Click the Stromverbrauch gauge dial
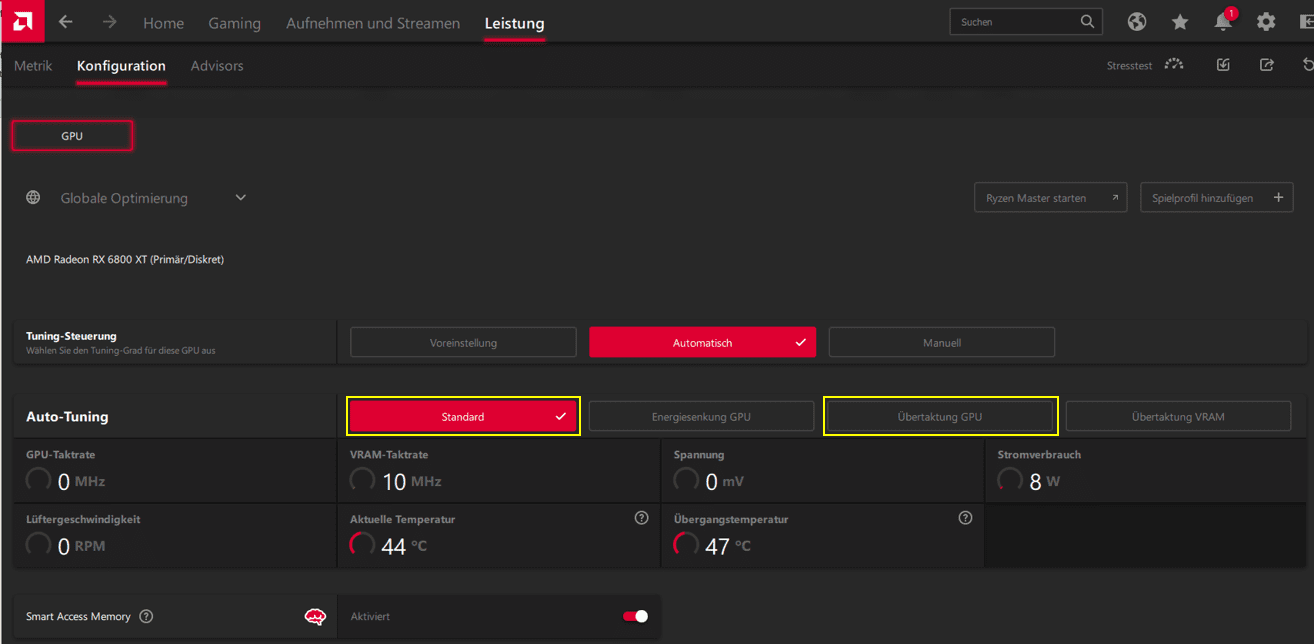This screenshot has height=644, width=1314. [x=1010, y=481]
